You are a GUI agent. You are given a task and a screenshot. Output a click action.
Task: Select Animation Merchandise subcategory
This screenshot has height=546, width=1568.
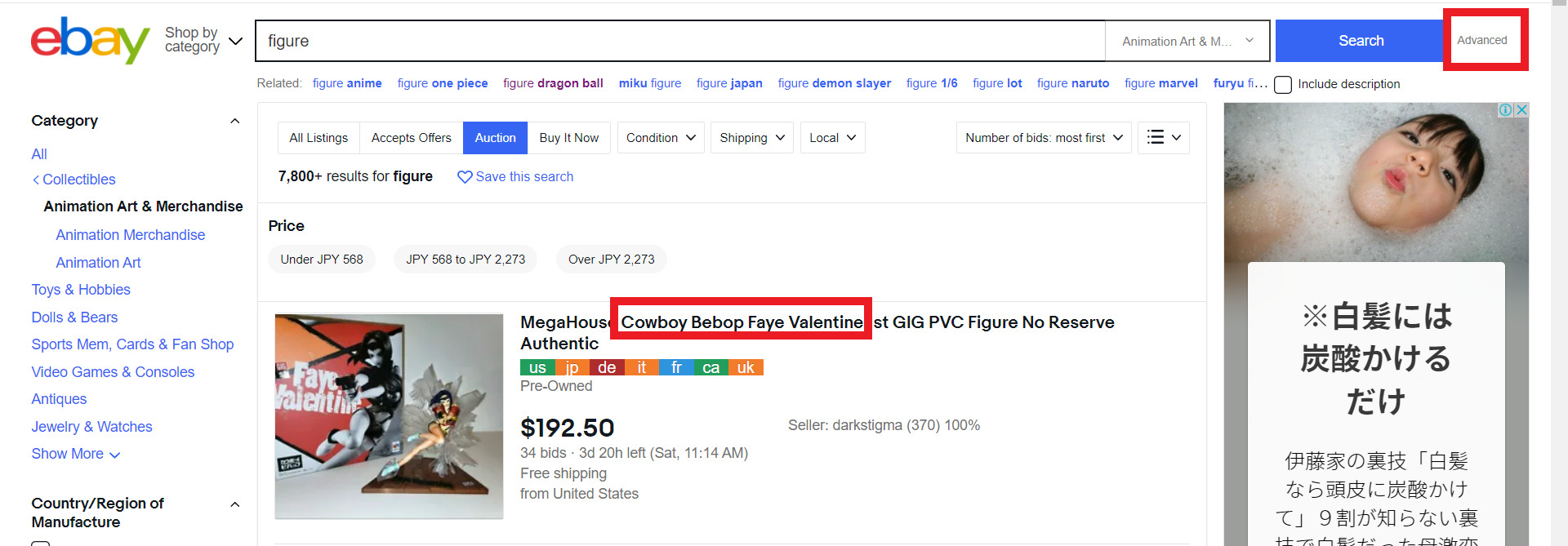131,235
